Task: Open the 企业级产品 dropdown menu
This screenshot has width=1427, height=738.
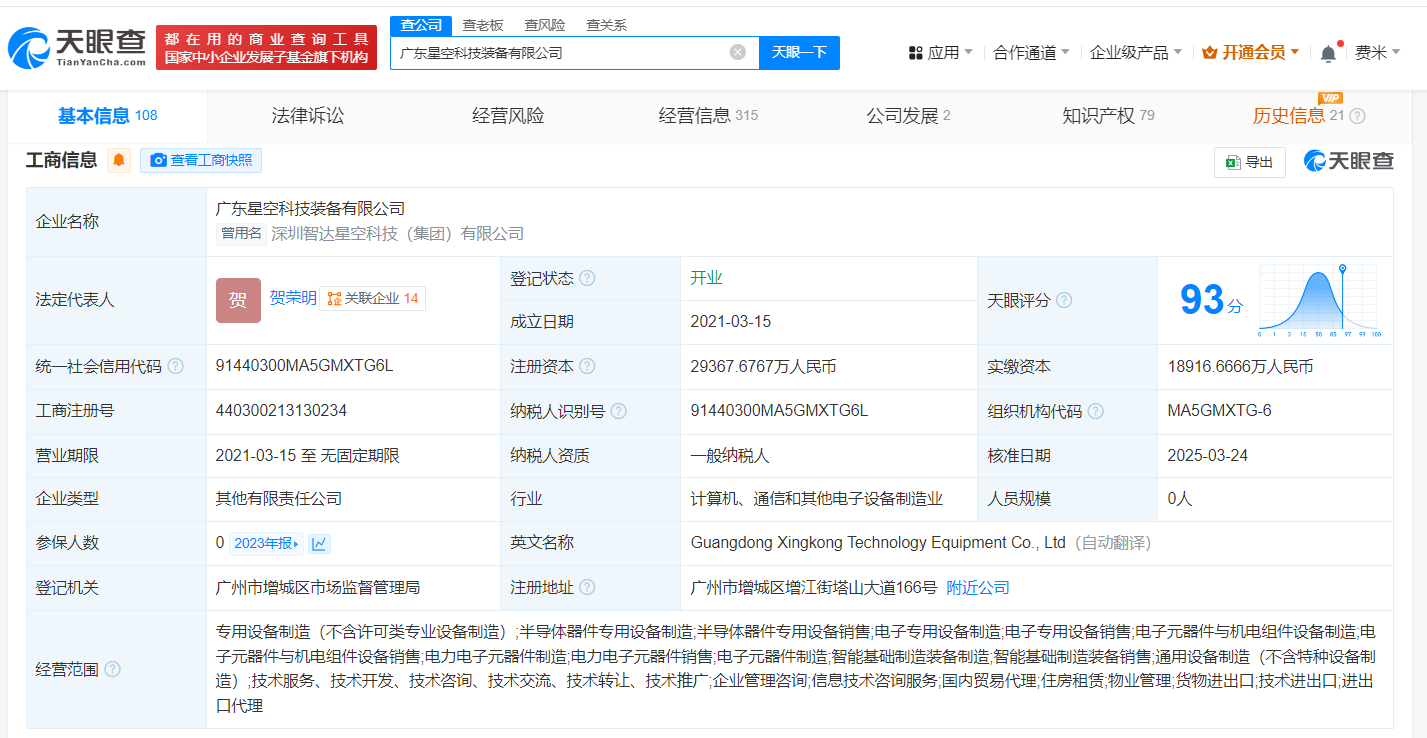Action: (x=1135, y=52)
